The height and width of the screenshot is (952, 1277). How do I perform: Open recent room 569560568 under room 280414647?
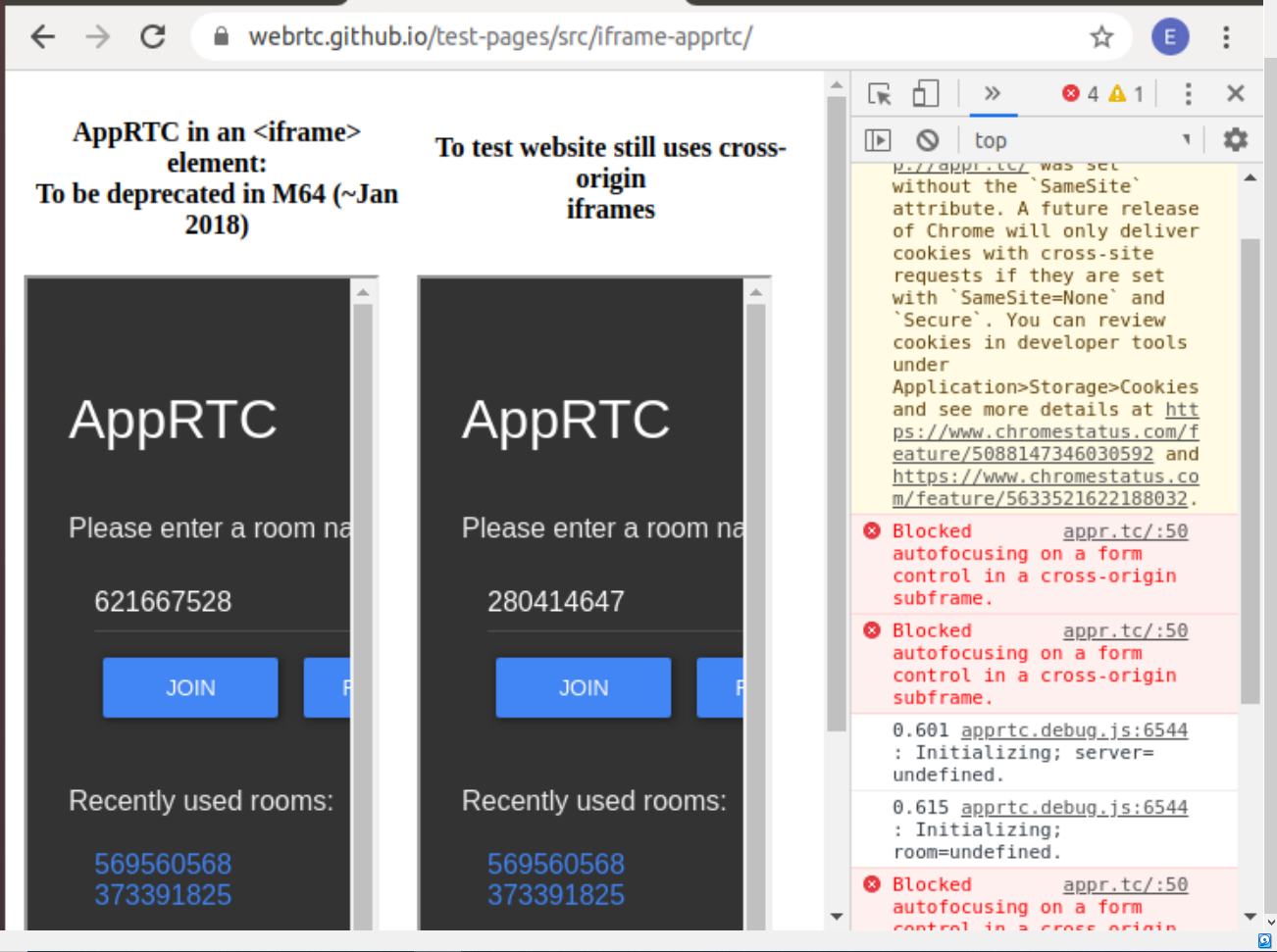tap(556, 864)
